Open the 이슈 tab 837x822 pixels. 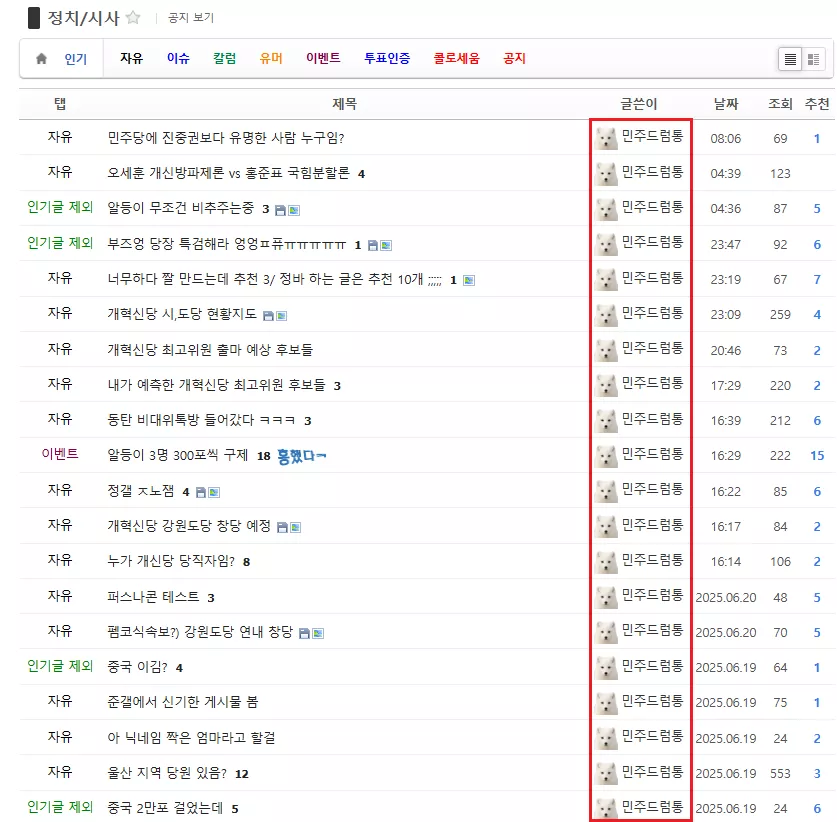pos(178,58)
